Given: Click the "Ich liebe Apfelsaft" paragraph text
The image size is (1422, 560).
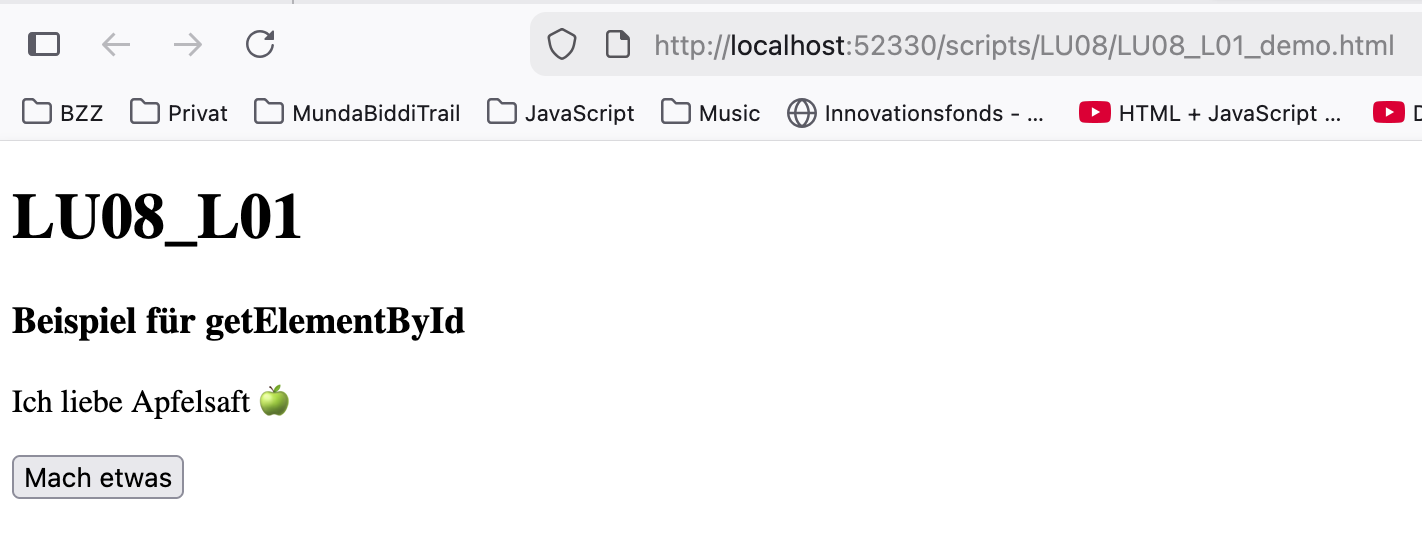Looking at the screenshot, I should tap(131, 402).
